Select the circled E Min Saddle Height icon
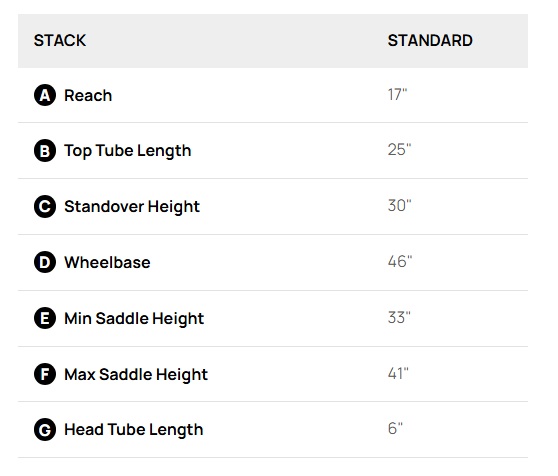558x476 pixels. click(45, 318)
